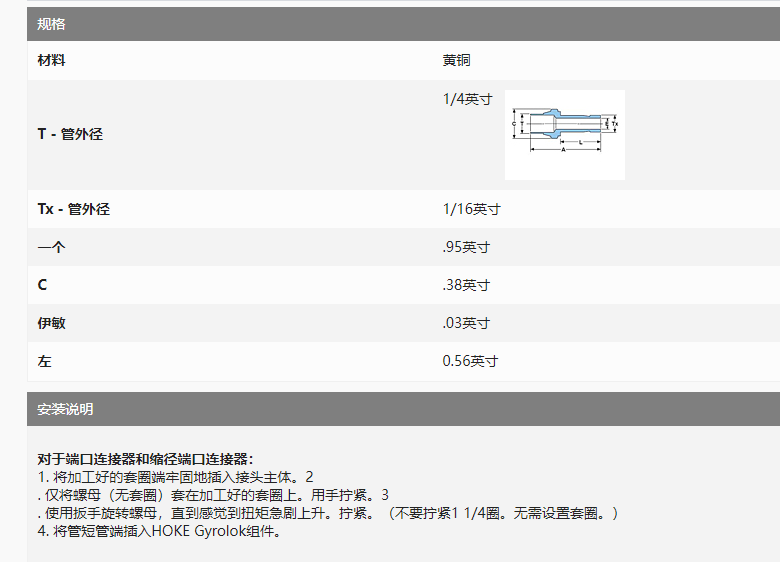The width and height of the screenshot is (780, 562).
Task: Select the T - 管外径 label
Action: pyautogui.click(x=70, y=134)
